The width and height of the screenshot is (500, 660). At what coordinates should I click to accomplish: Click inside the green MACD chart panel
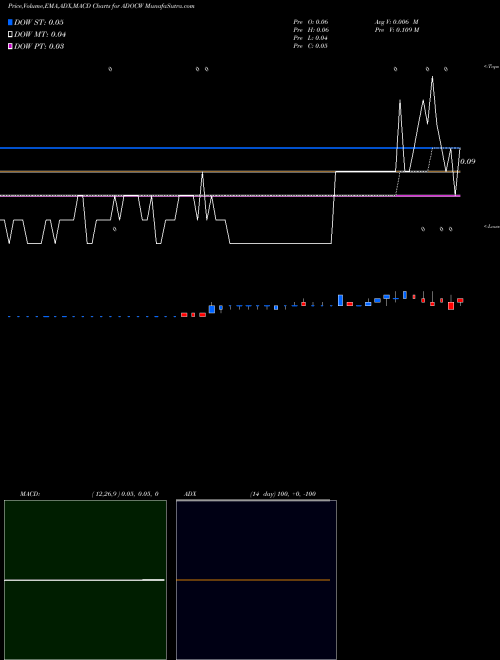(85, 580)
